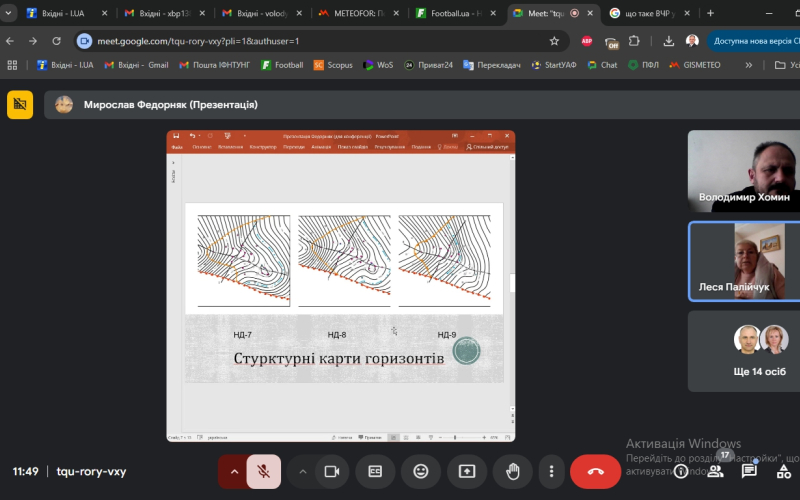
Task: Open the Football bookmark
Action: [x=282, y=65]
